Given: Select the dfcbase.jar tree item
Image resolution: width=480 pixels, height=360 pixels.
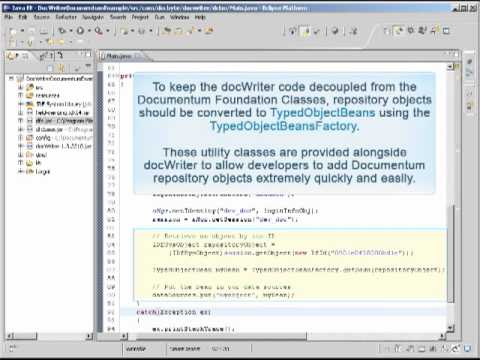Looking at the screenshot, I should click(60, 129).
